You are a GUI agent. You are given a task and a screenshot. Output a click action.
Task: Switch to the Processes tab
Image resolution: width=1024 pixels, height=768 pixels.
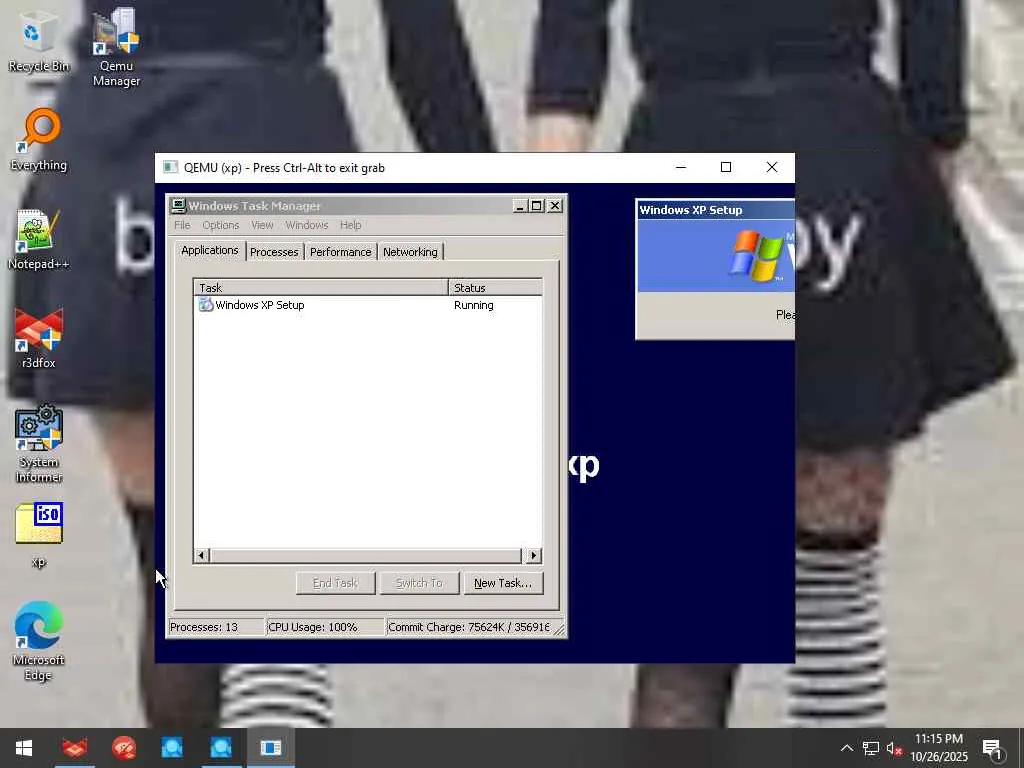click(x=274, y=252)
